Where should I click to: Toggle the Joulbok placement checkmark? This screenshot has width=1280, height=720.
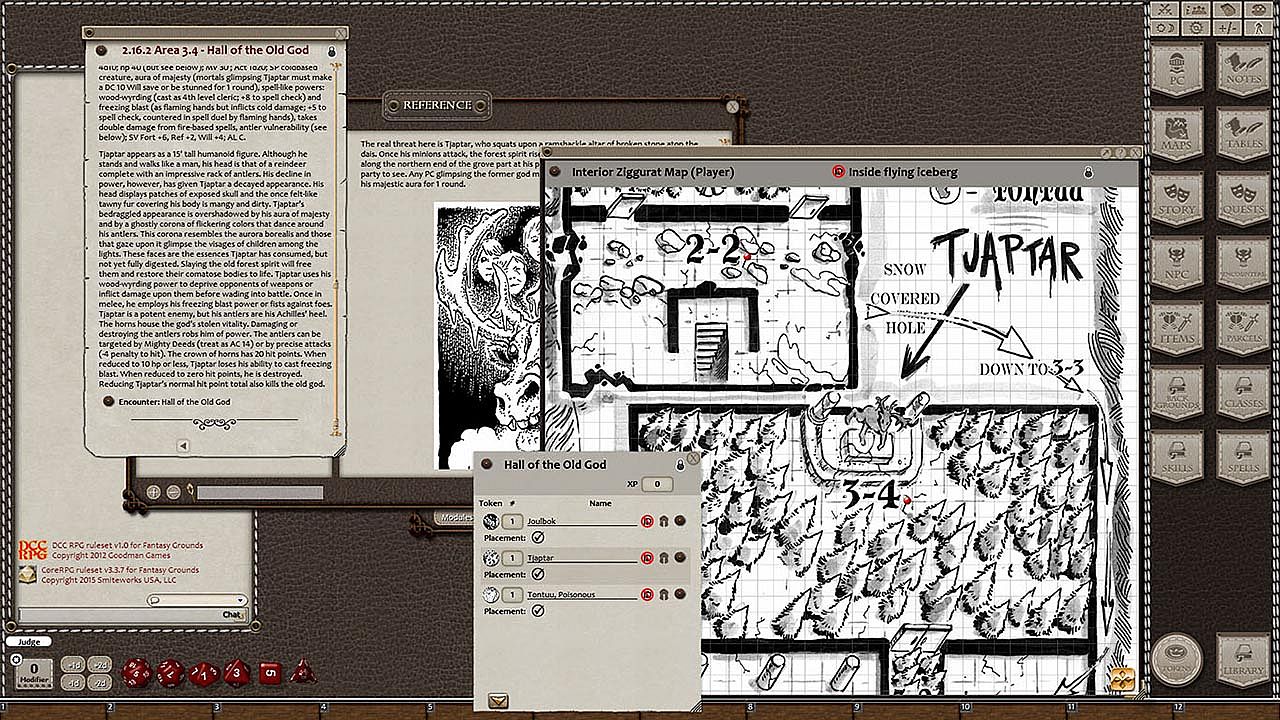538,537
